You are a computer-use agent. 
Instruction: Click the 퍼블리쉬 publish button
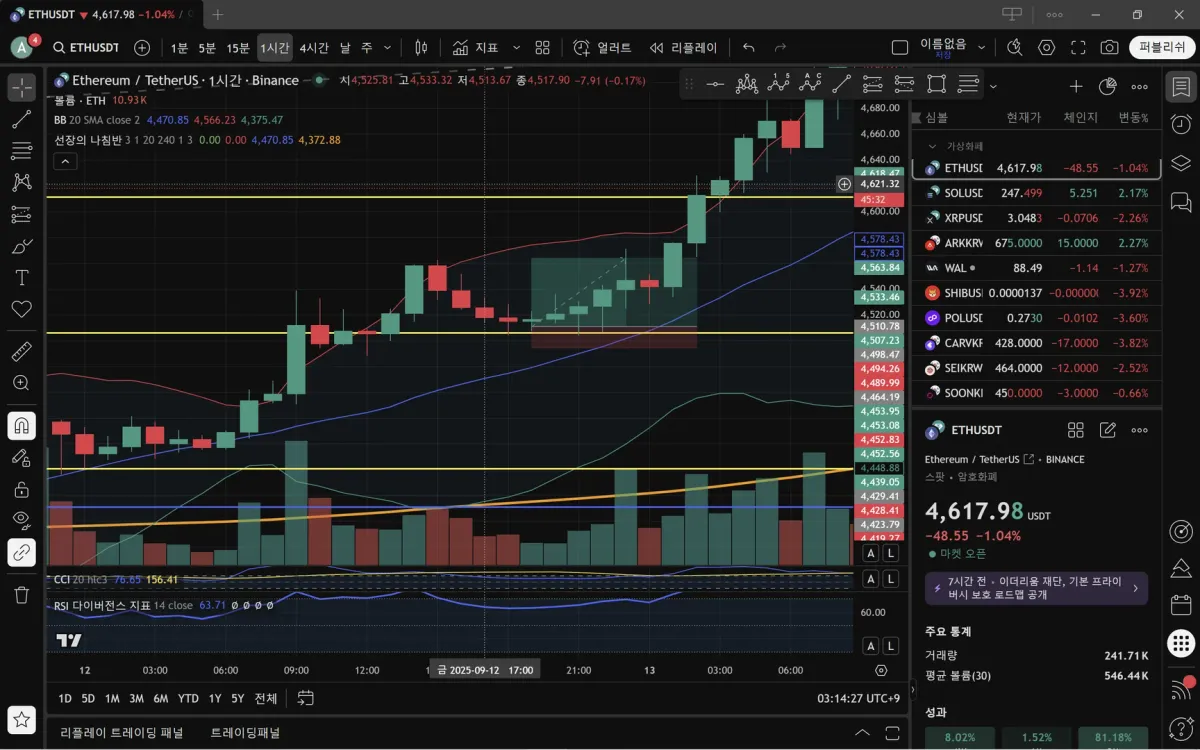(x=1162, y=47)
